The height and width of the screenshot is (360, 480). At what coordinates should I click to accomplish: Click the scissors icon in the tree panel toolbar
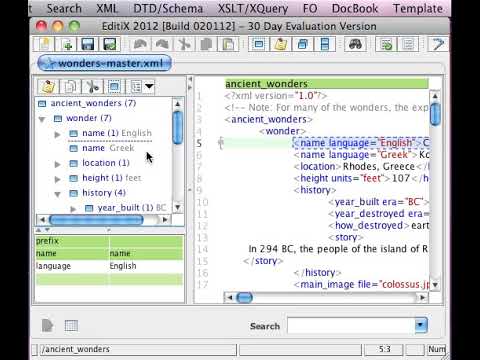[x=92, y=87]
